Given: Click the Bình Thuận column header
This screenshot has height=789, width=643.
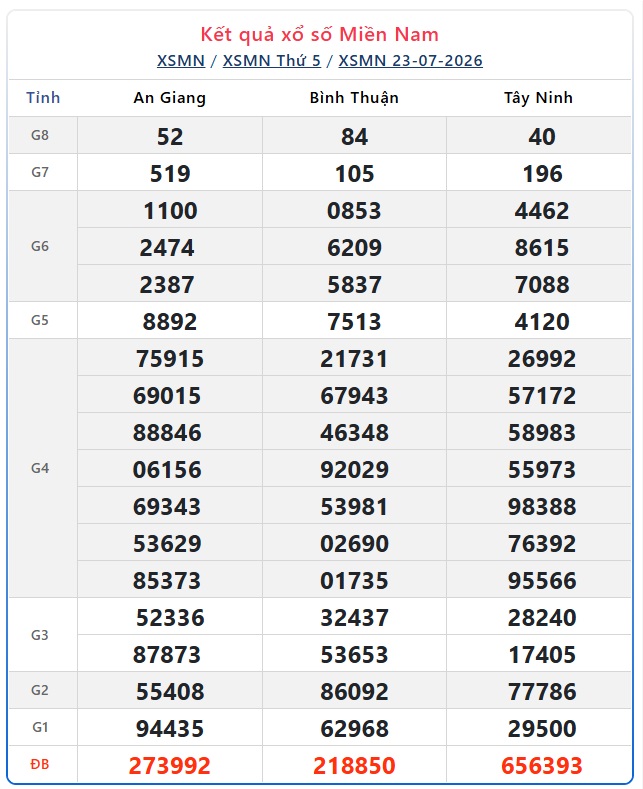Looking at the screenshot, I should (354, 98).
